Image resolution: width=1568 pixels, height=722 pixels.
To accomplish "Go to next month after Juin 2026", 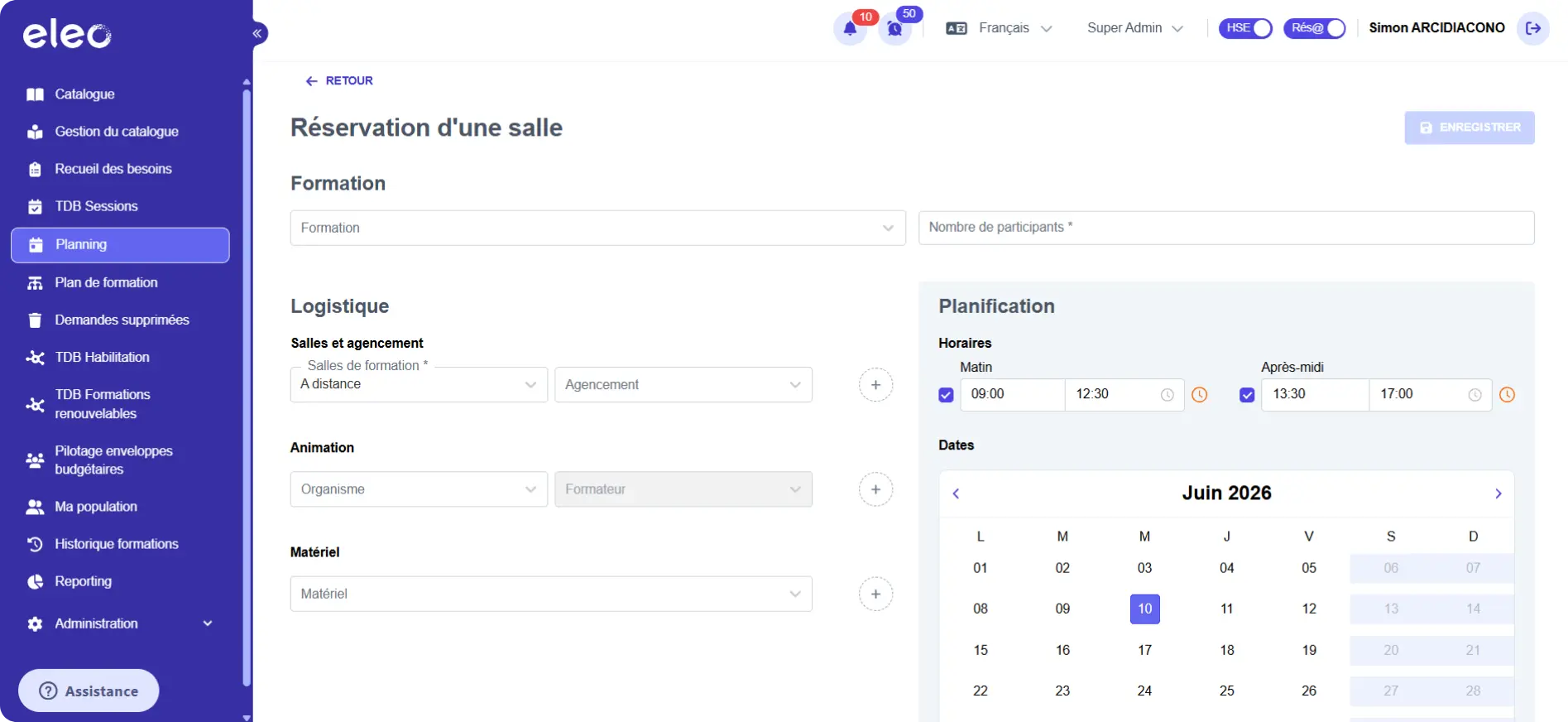I will coord(1498,493).
